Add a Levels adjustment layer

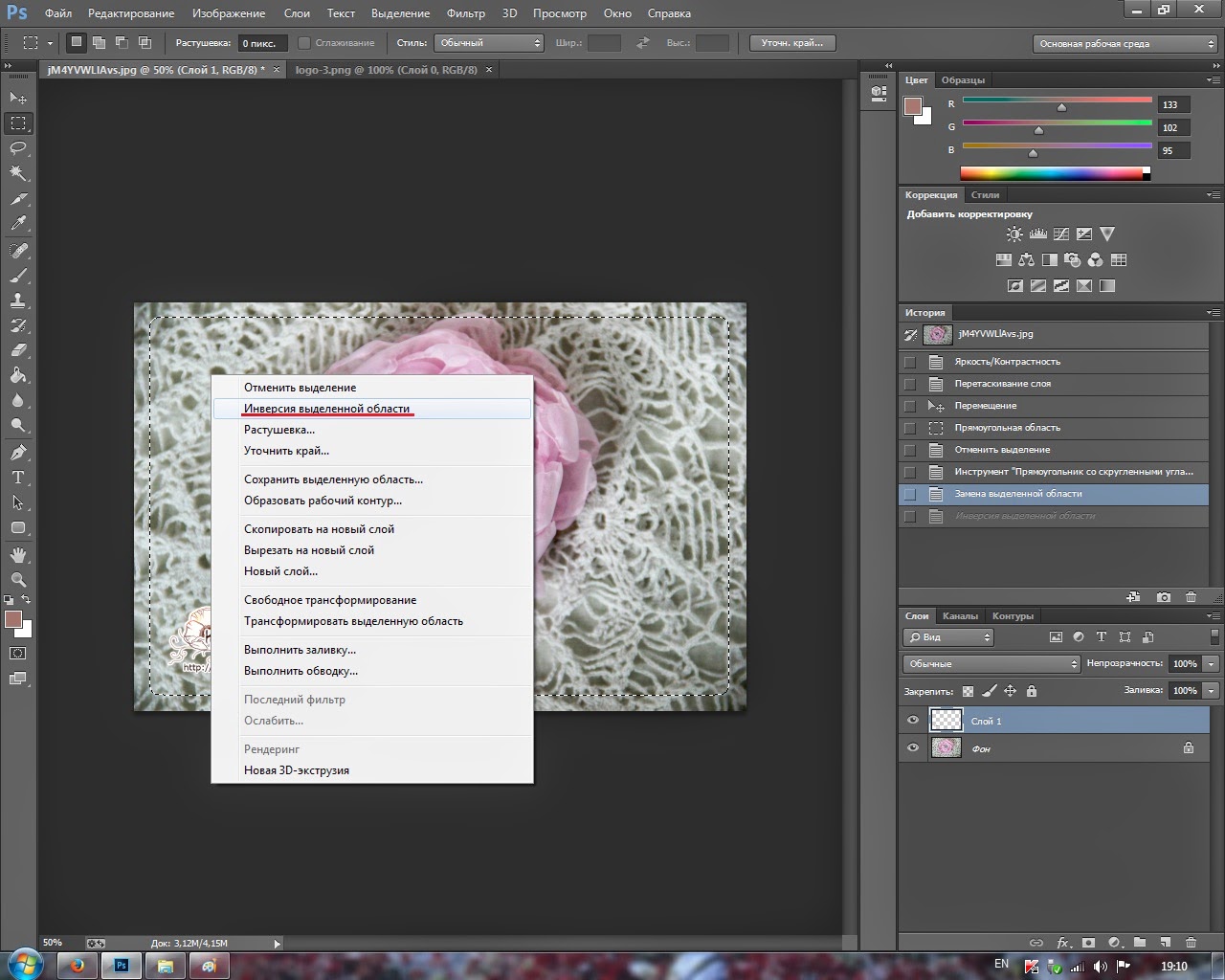[x=1038, y=234]
